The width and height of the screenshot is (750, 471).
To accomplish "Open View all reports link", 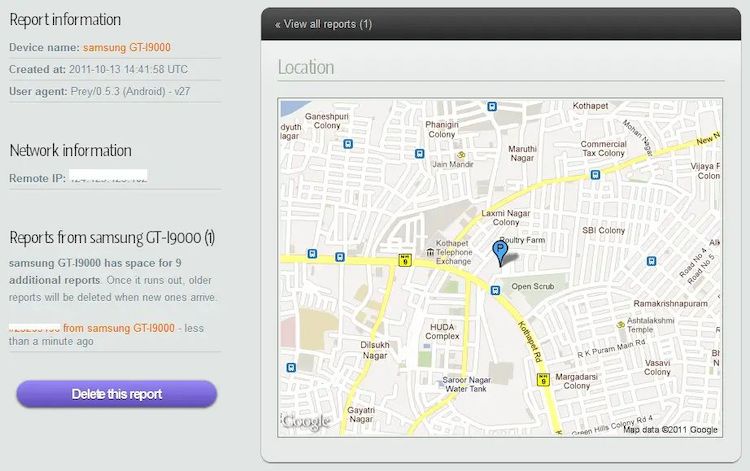I will (323, 24).
